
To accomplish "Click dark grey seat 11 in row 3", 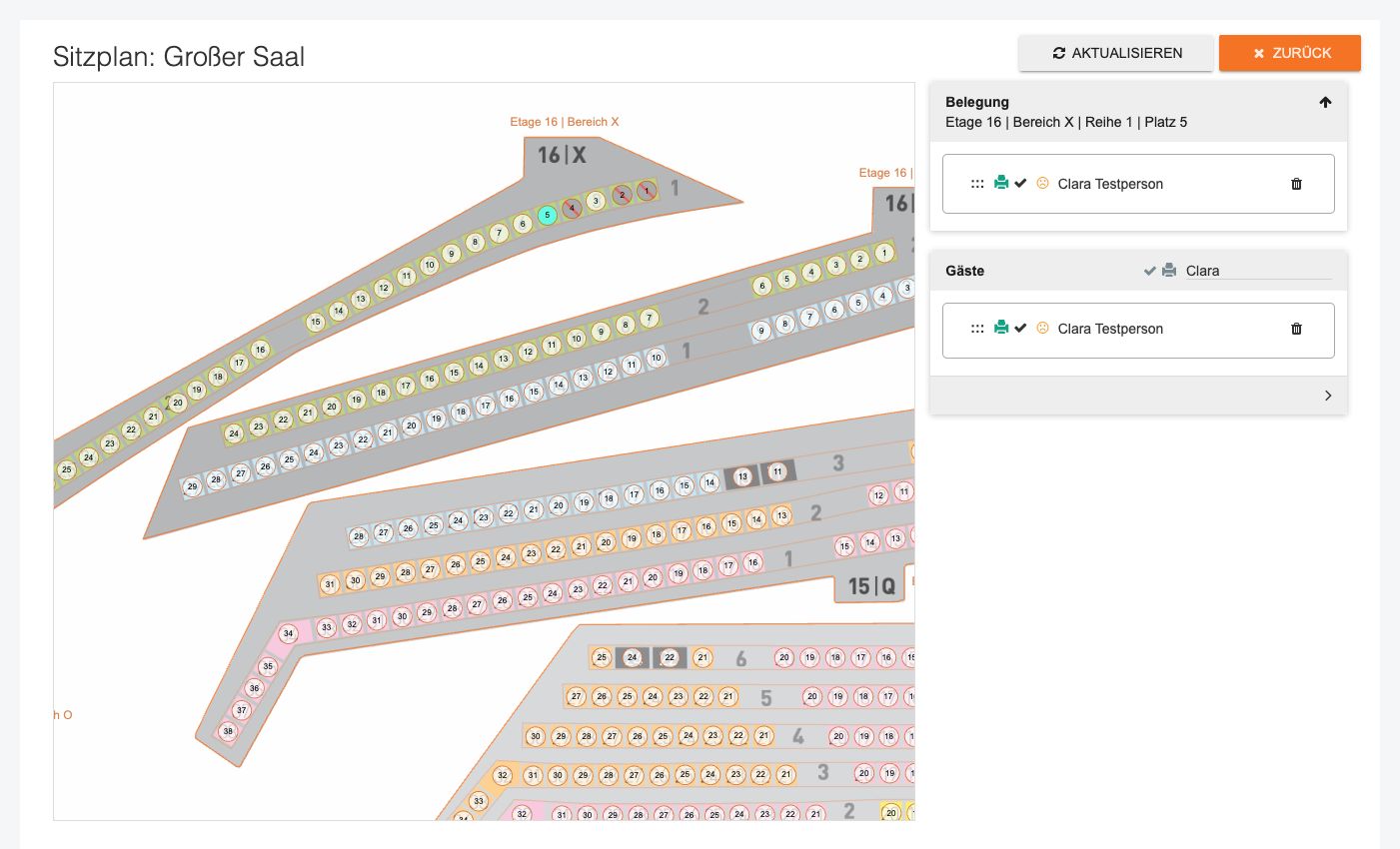I will tap(778, 471).
